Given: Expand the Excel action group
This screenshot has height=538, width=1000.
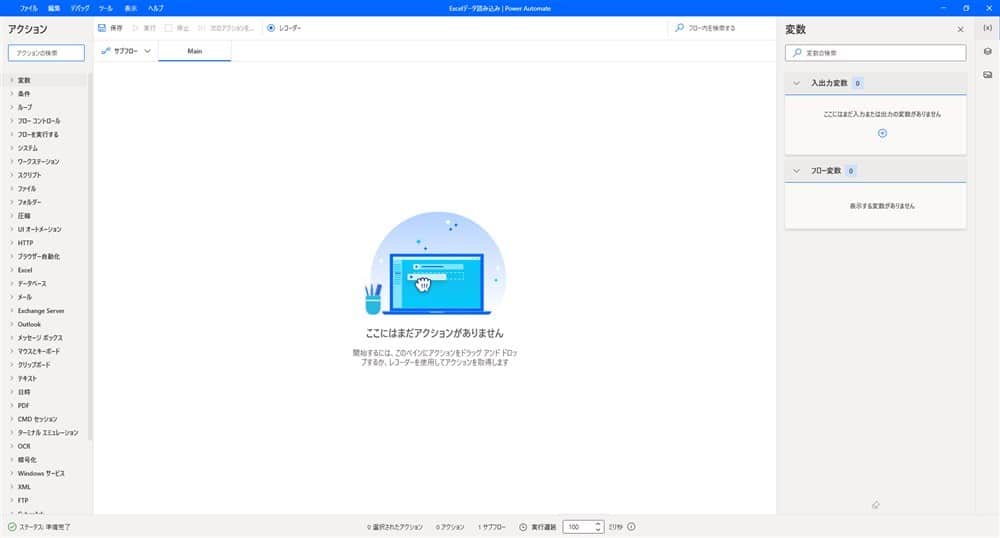Looking at the screenshot, I should click(25, 270).
